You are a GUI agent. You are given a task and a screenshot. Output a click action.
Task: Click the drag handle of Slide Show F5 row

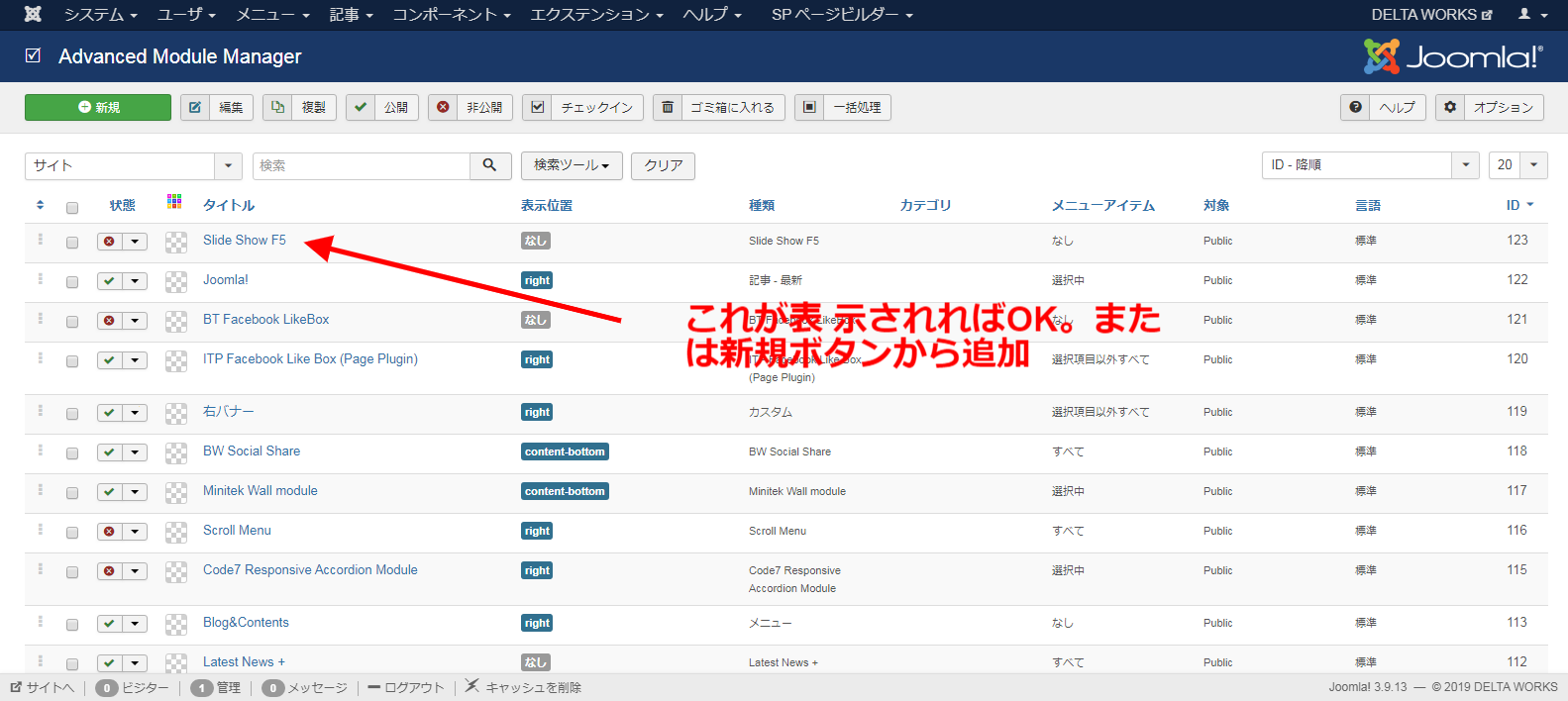41,240
